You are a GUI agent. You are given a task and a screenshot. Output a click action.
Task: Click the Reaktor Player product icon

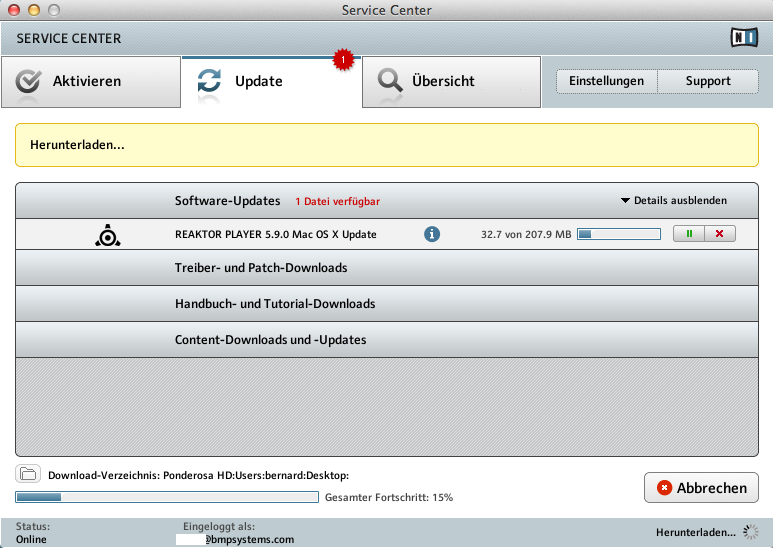[107, 235]
